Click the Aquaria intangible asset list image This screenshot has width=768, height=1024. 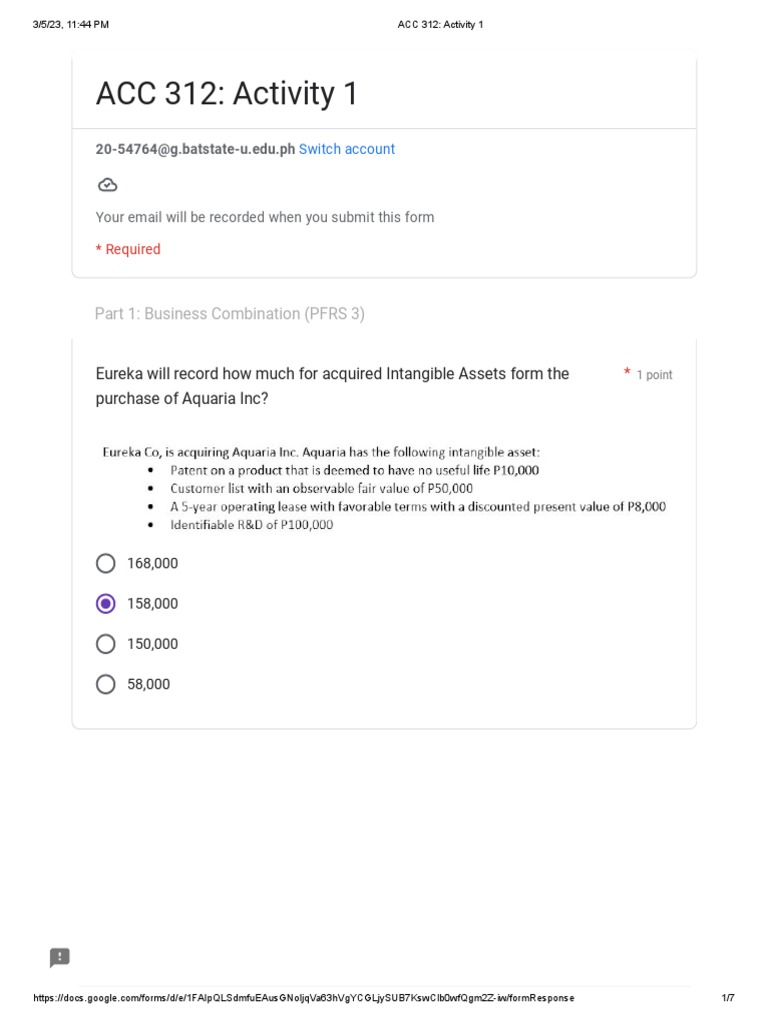384,488
